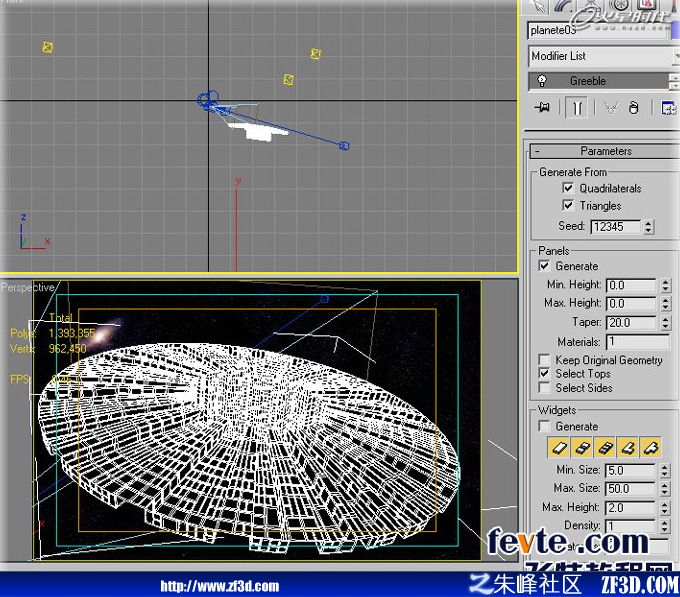Click the Materials value field

(x=638, y=341)
